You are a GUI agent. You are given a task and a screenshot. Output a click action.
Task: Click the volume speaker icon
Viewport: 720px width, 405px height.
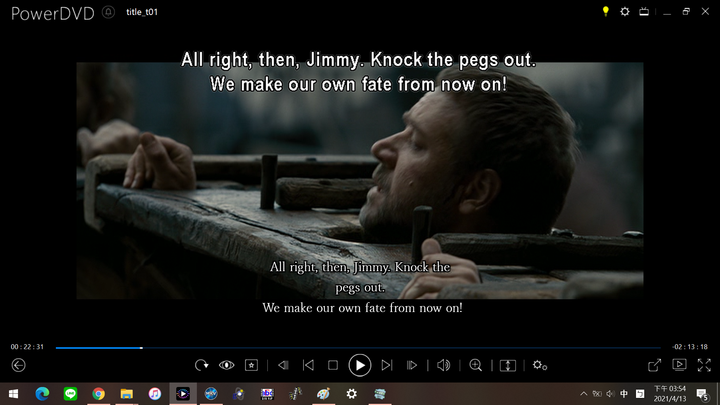click(443, 365)
